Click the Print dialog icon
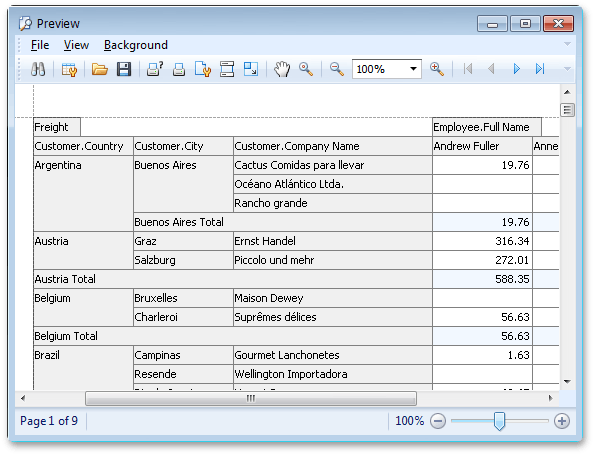Screen dimensions: 596x457 coord(155,69)
